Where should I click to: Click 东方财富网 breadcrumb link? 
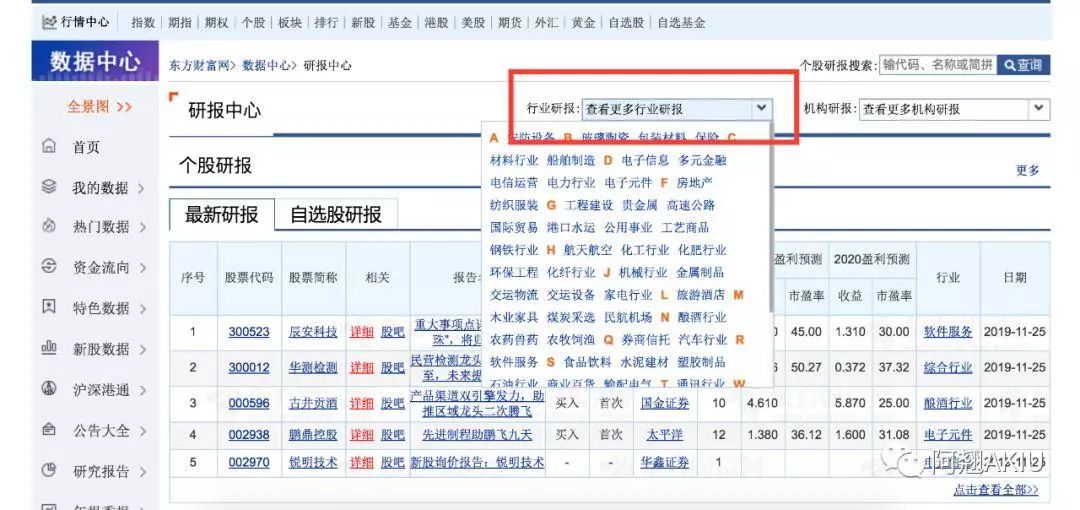tap(199, 65)
